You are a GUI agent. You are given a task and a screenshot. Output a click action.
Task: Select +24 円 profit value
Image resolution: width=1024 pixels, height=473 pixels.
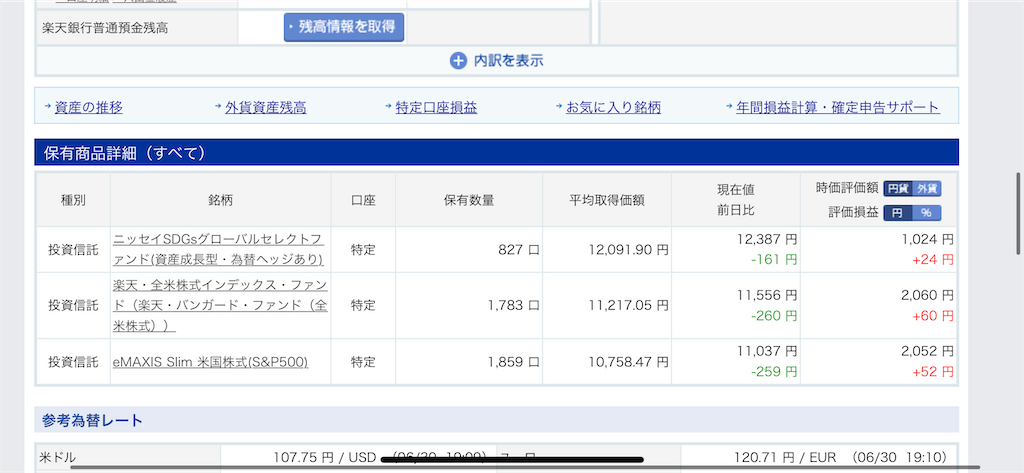point(933,259)
